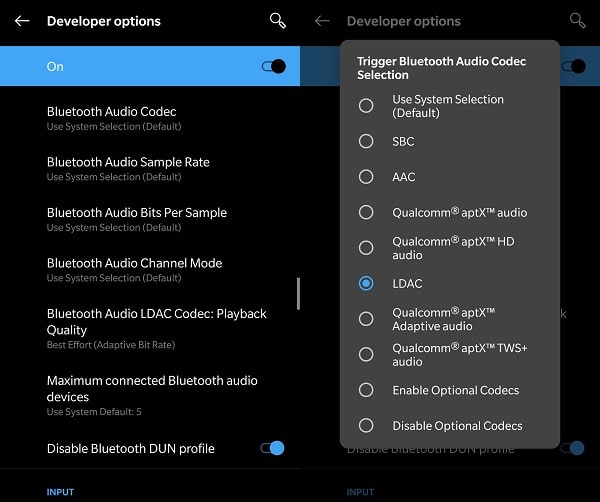Select Use System Selection (Default) radio
This screenshot has height=502, width=600.
point(366,105)
